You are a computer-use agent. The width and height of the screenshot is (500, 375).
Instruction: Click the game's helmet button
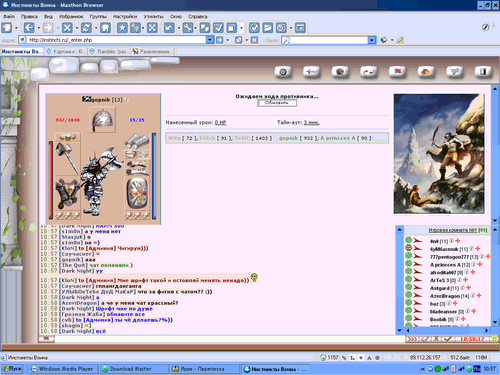pos(340,72)
